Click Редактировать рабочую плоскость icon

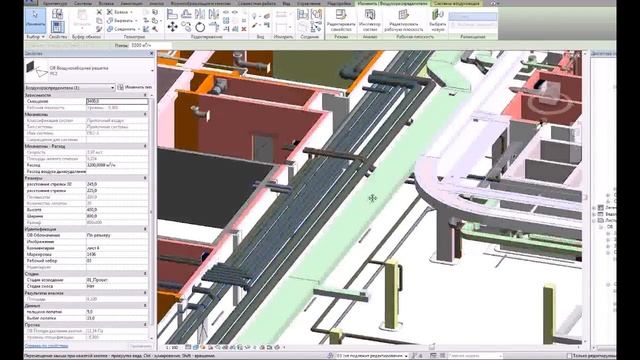[403, 20]
